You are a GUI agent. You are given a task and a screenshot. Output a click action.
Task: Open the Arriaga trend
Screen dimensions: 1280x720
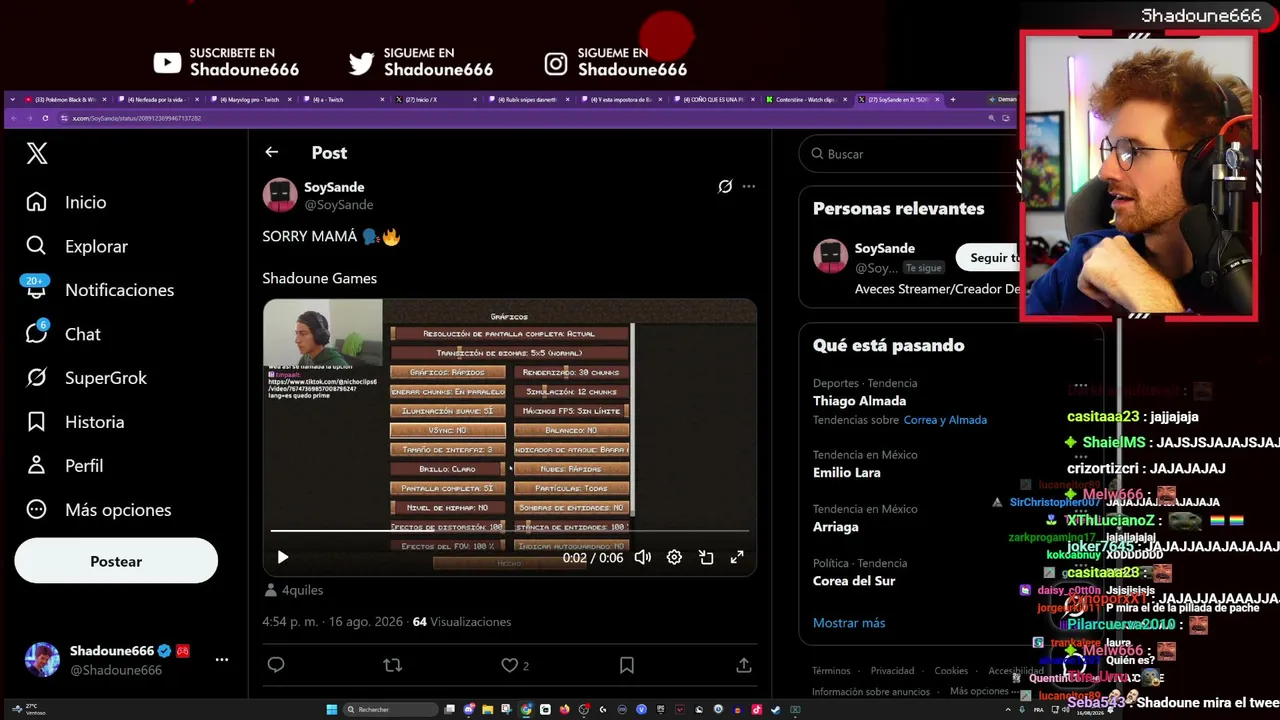pos(836,527)
